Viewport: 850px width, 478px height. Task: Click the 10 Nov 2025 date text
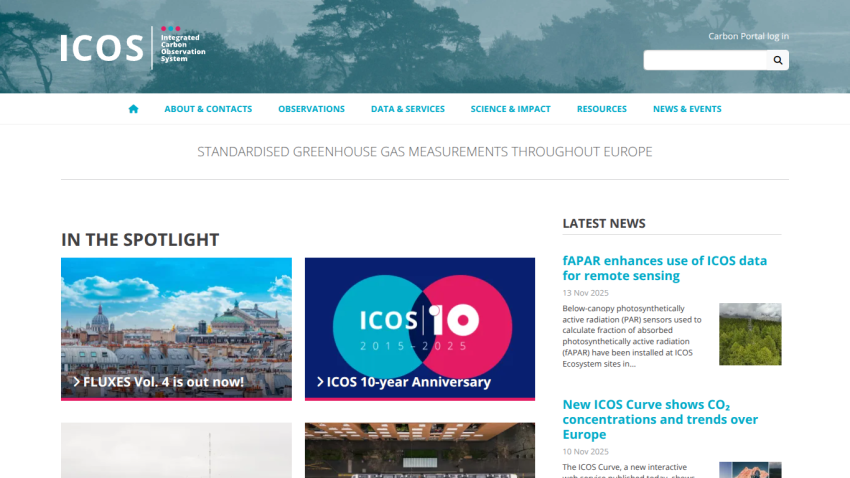tap(585, 451)
